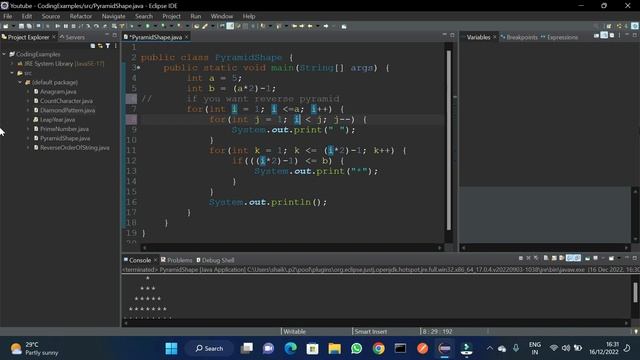
Task: Toggle Pin Console in Console toolbar
Action: pos(588,258)
